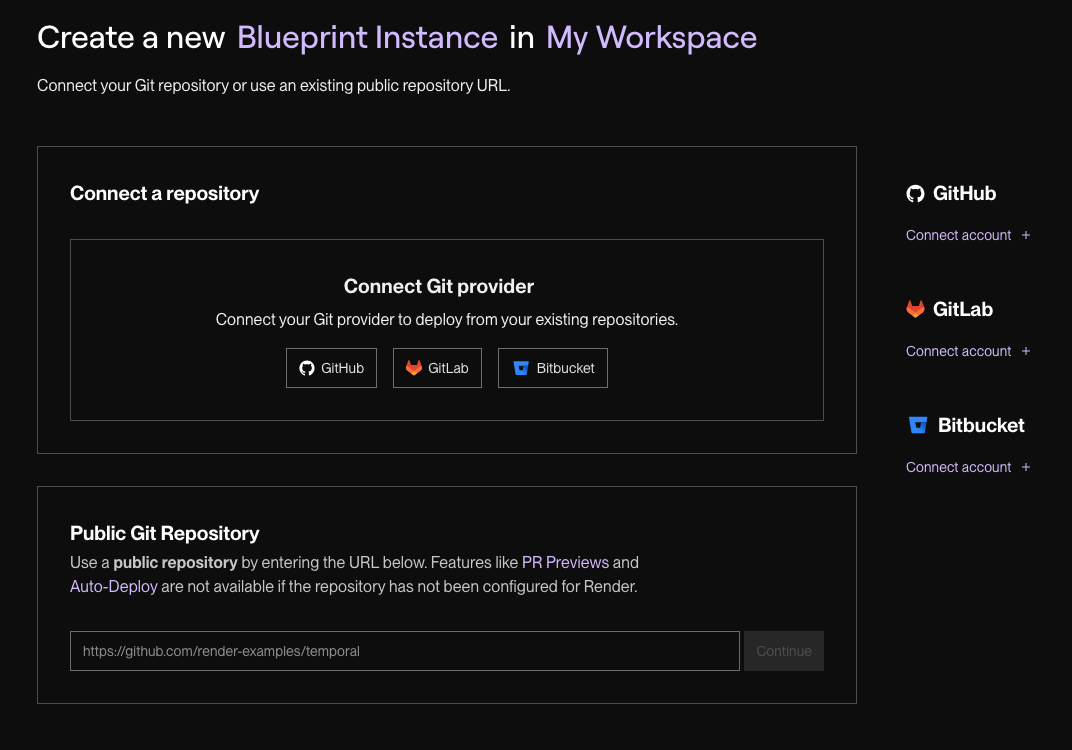The height and width of the screenshot is (750, 1072).
Task: Click the Connect Git provider heading
Action: tap(439, 286)
